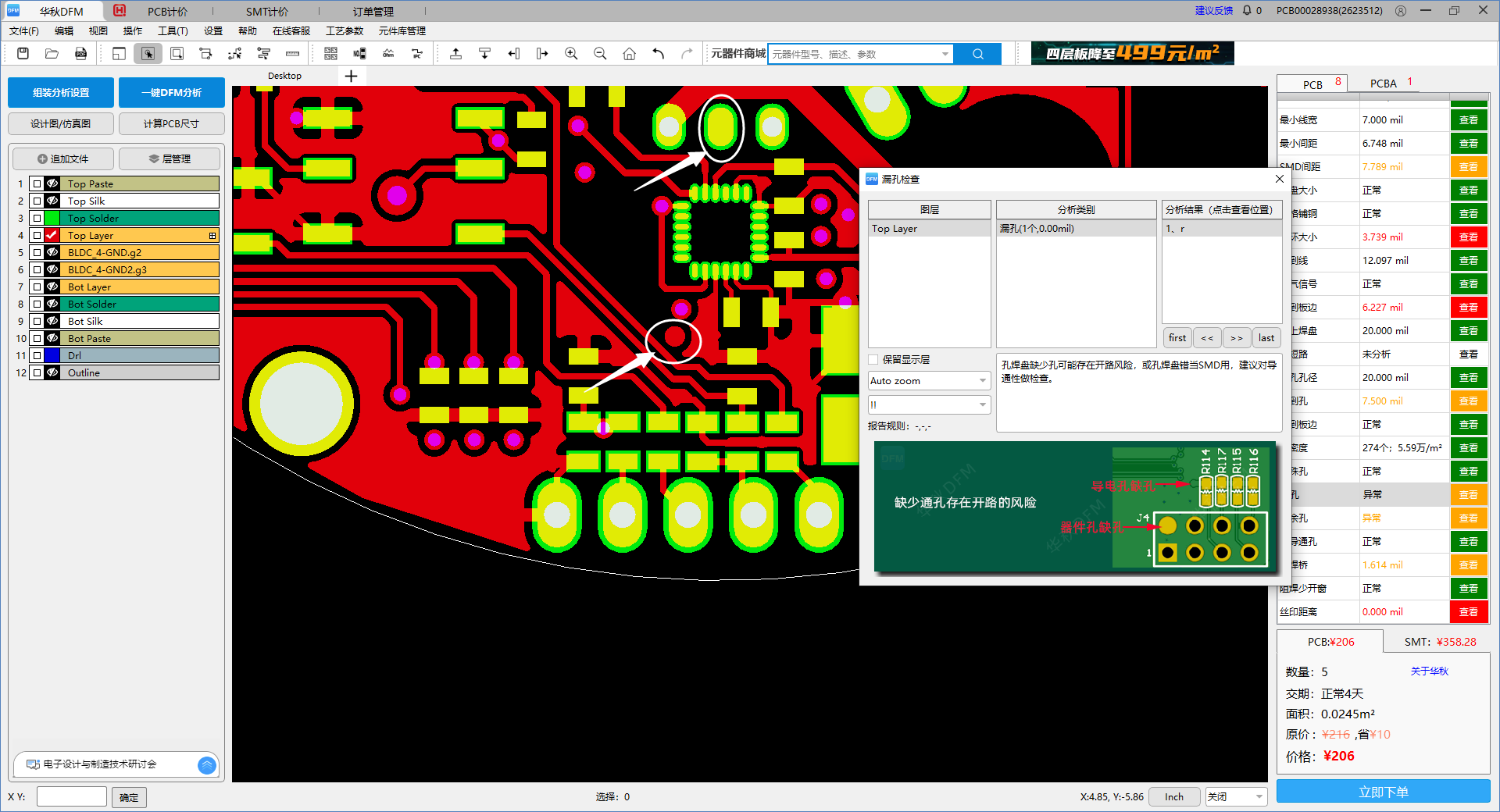
Task: Click the 一键DFM分析 button
Action: click(171, 92)
